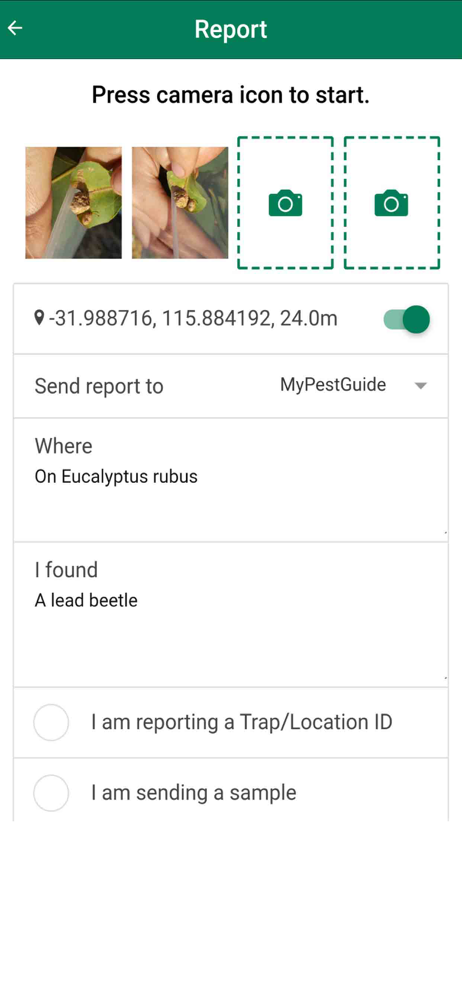Viewport: 462px width, 1000px height.
Task: Expand the Send report to dropdown arrow
Action: (420, 386)
